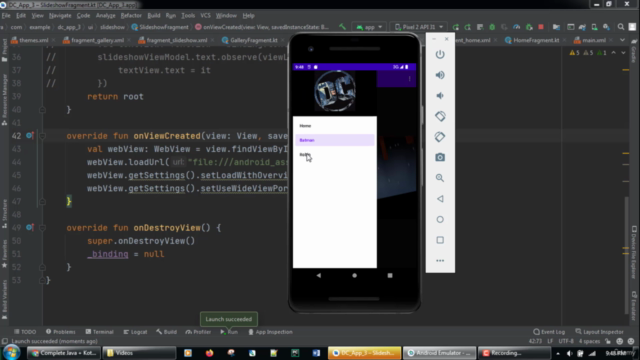Open Firefox from the taskbar
Image resolution: width=640 pixels, height=360 pixels.
(209, 353)
